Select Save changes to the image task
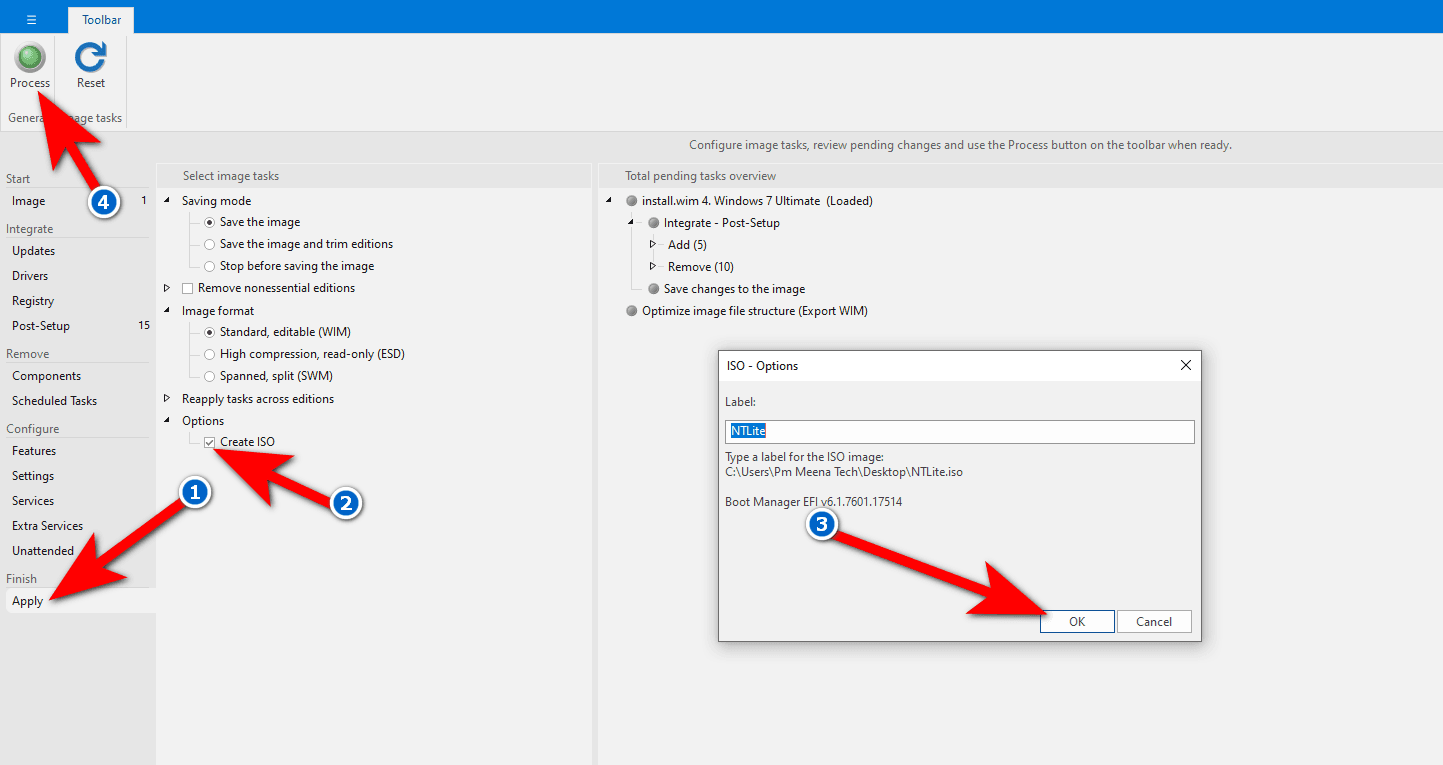This screenshot has width=1443, height=765. coord(734,289)
